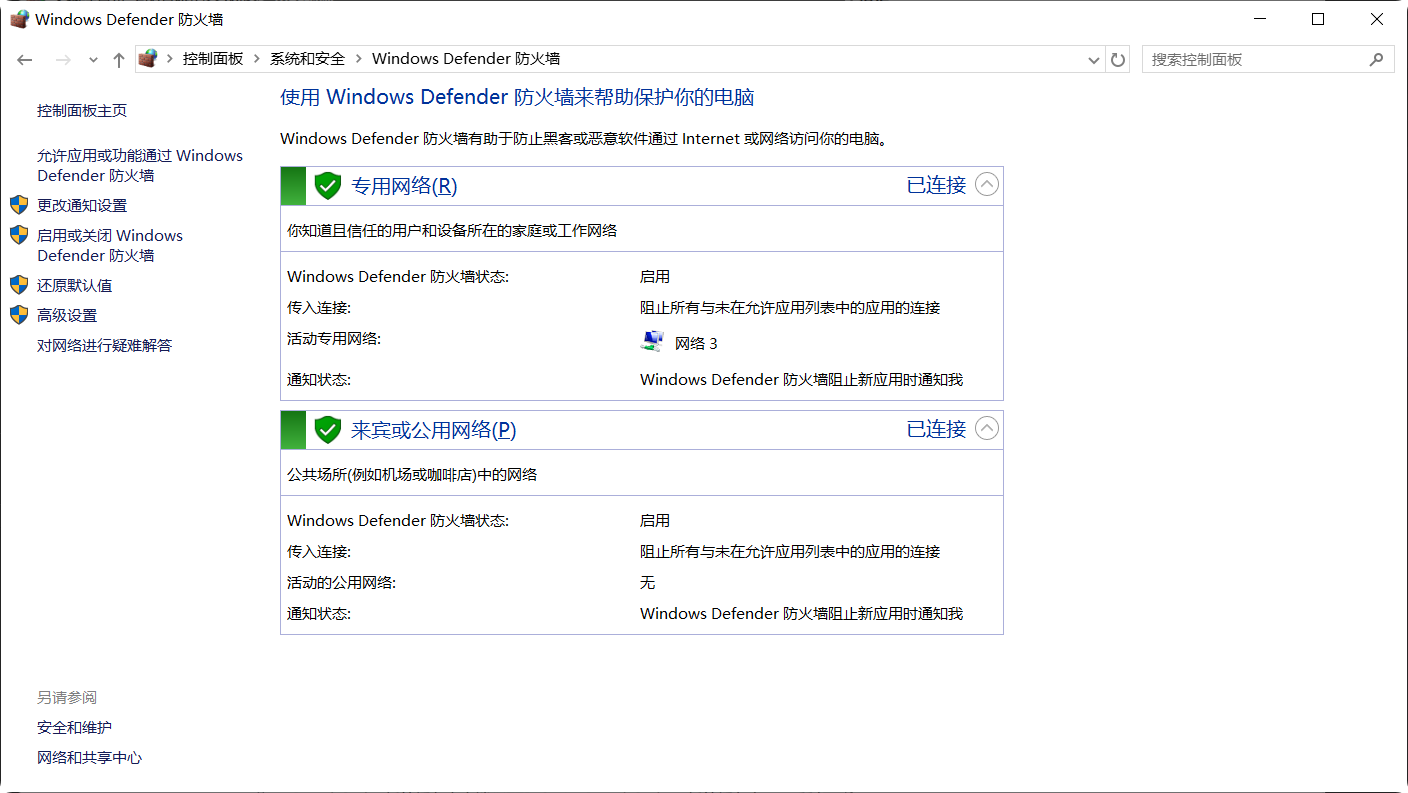Click the description 公共场所(例如机场或咖啡店)中的网络
This screenshot has width=1408, height=793.
point(412,475)
